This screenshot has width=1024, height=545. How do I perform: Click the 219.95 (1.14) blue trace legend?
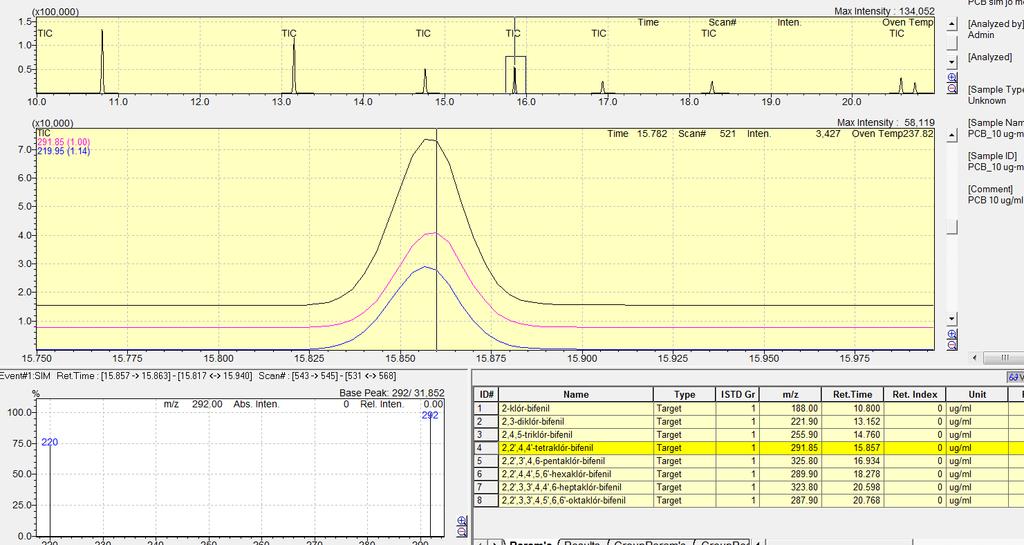[63, 151]
